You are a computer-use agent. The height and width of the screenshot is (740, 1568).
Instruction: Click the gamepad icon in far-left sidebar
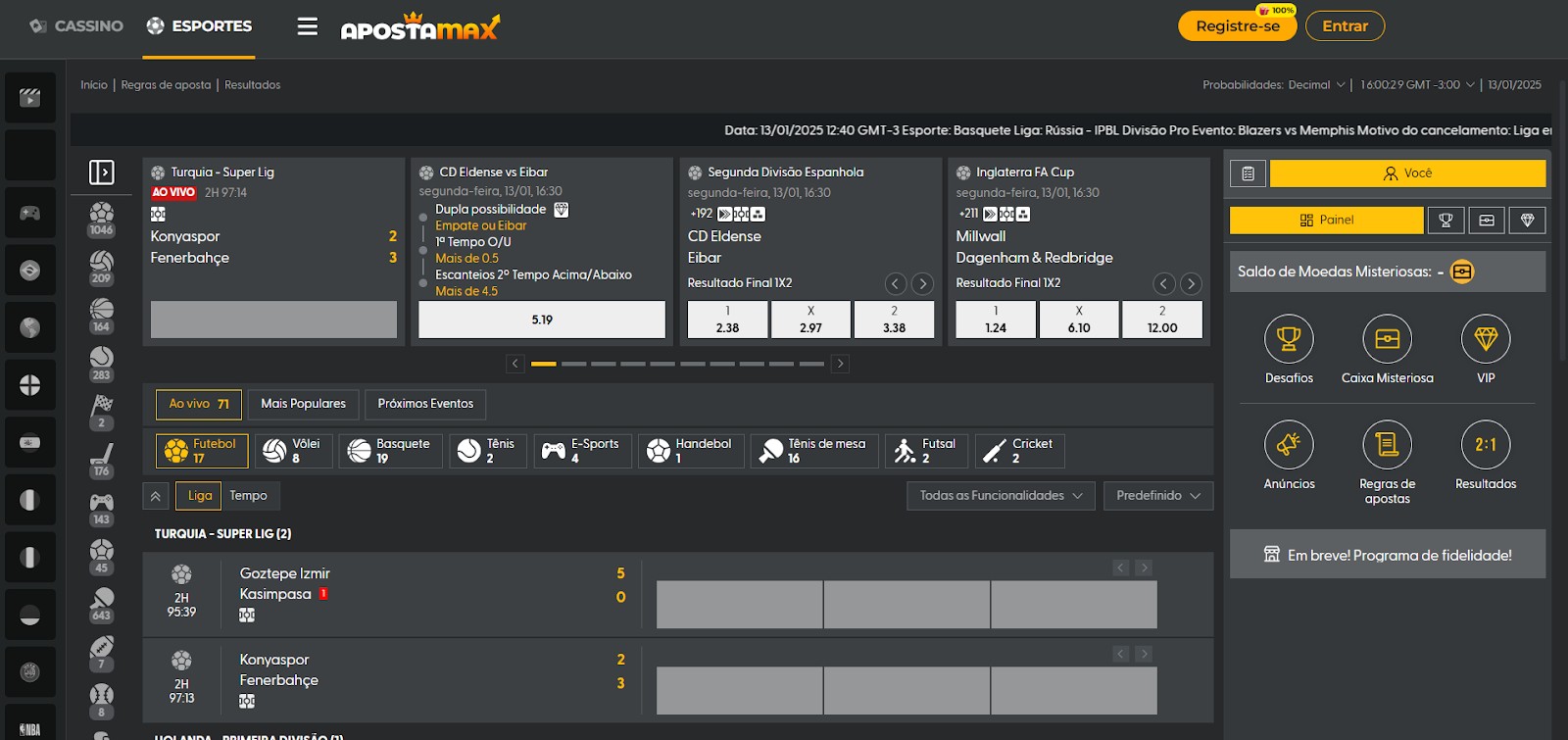tap(30, 213)
